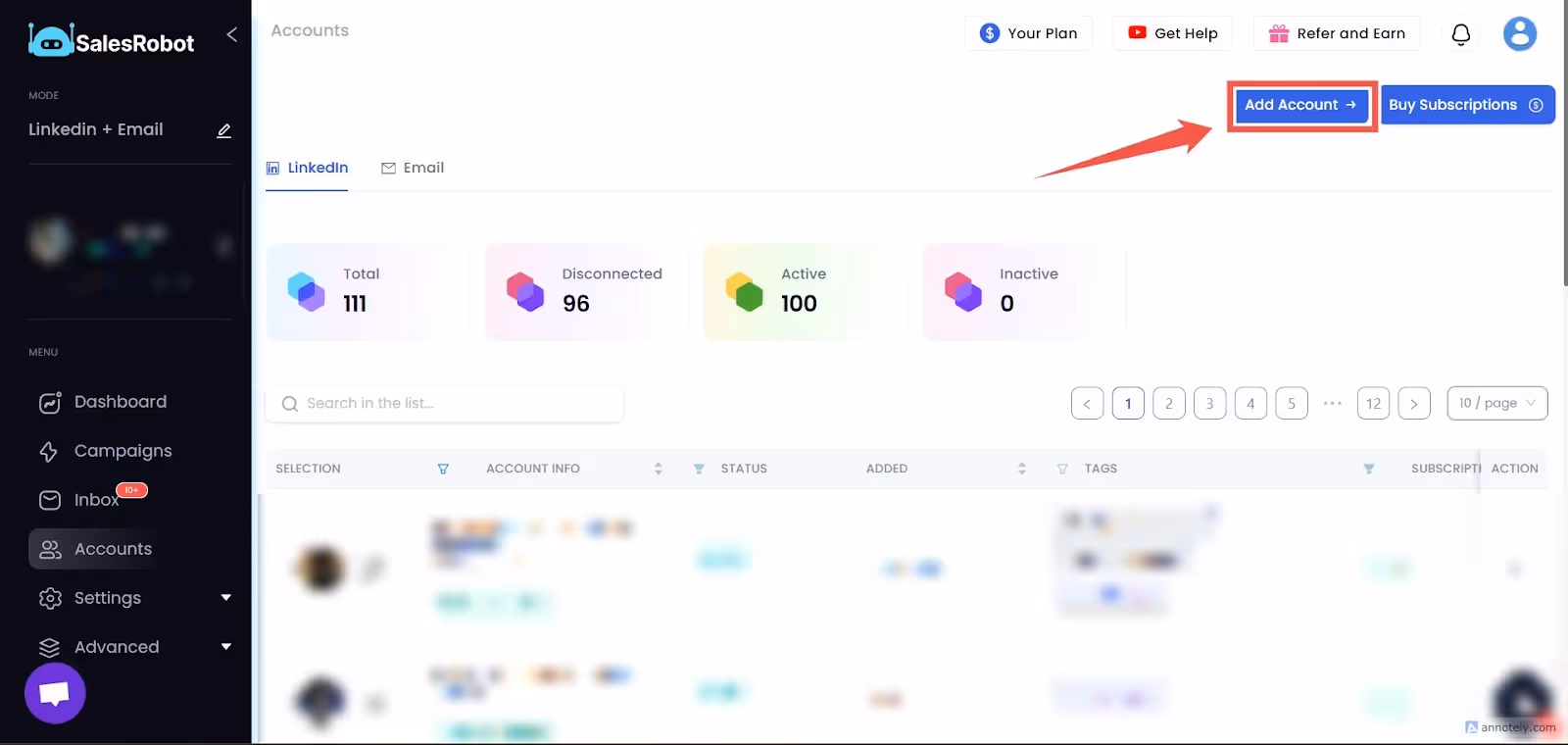Open the Account Info column filter
The height and width of the screenshot is (745, 1568).
[x=699, y=470]
